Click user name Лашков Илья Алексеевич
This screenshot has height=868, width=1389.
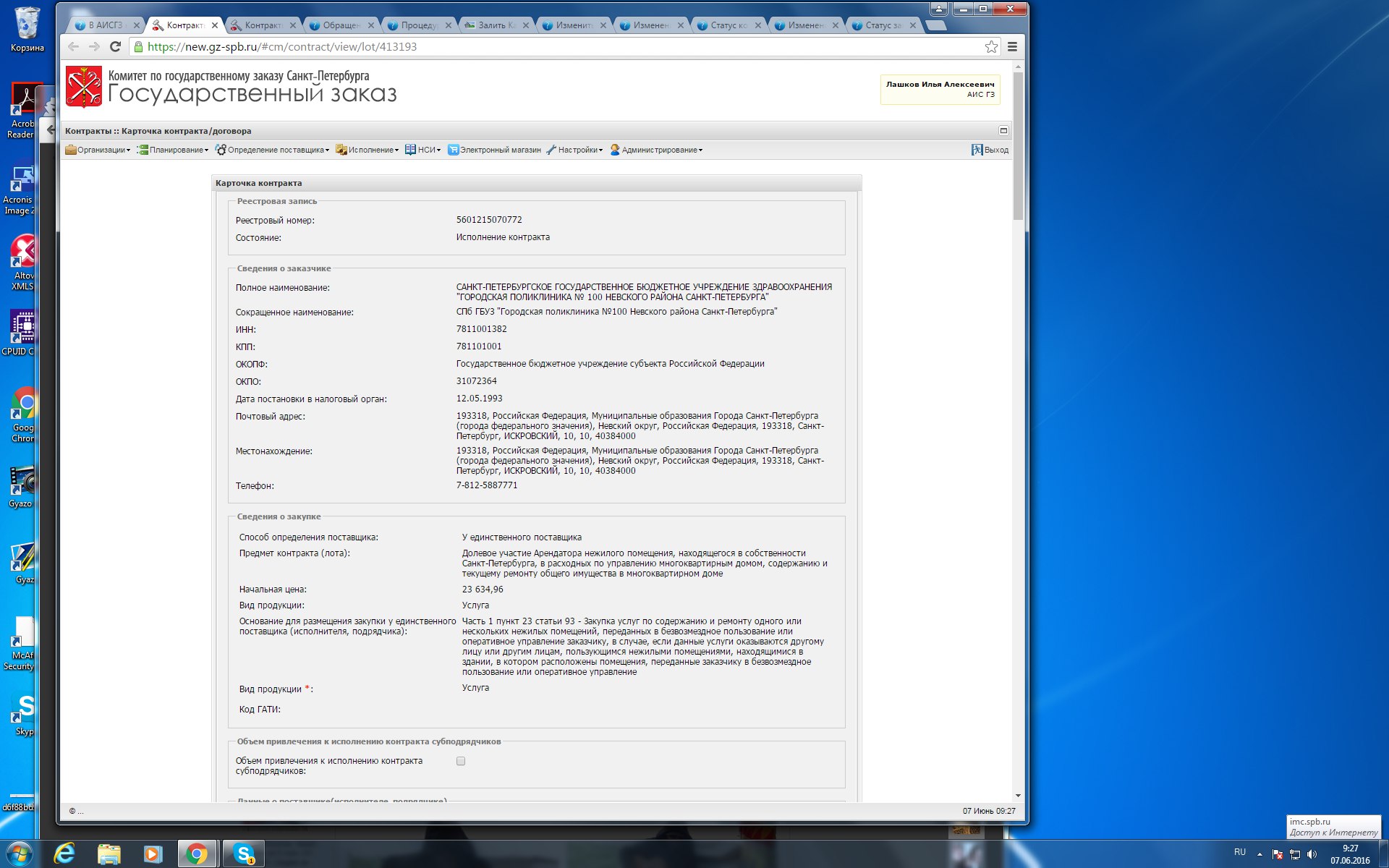tap(940, 85)
